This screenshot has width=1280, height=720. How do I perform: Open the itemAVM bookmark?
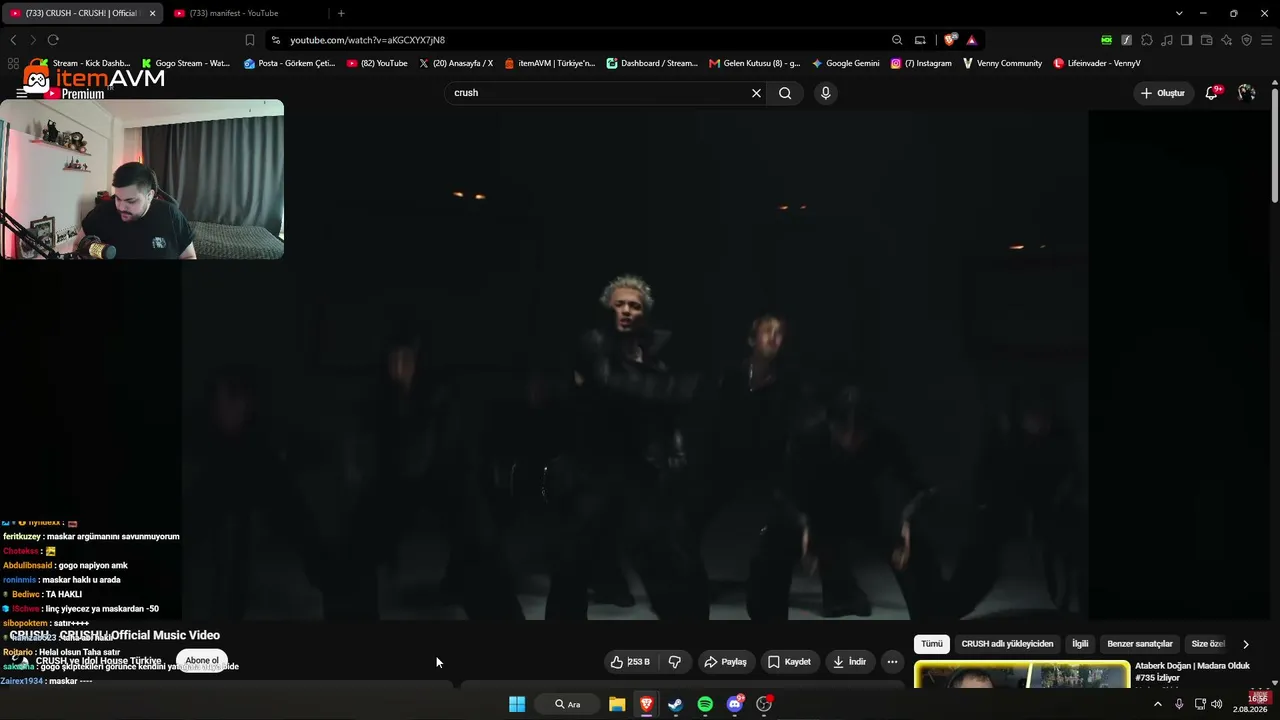point(550,63)
